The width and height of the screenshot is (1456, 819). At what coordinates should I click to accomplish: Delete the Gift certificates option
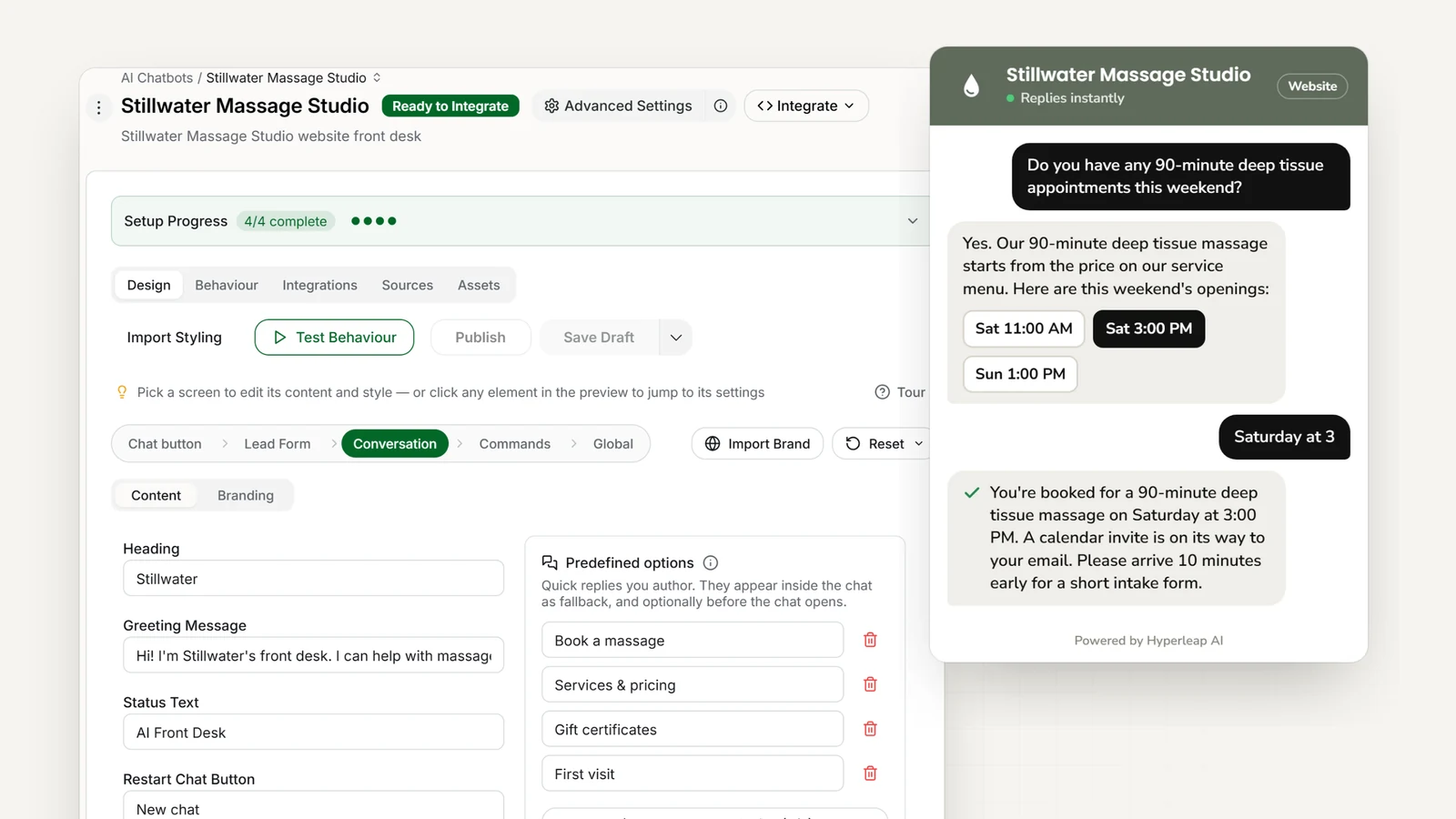coord(870,729)
